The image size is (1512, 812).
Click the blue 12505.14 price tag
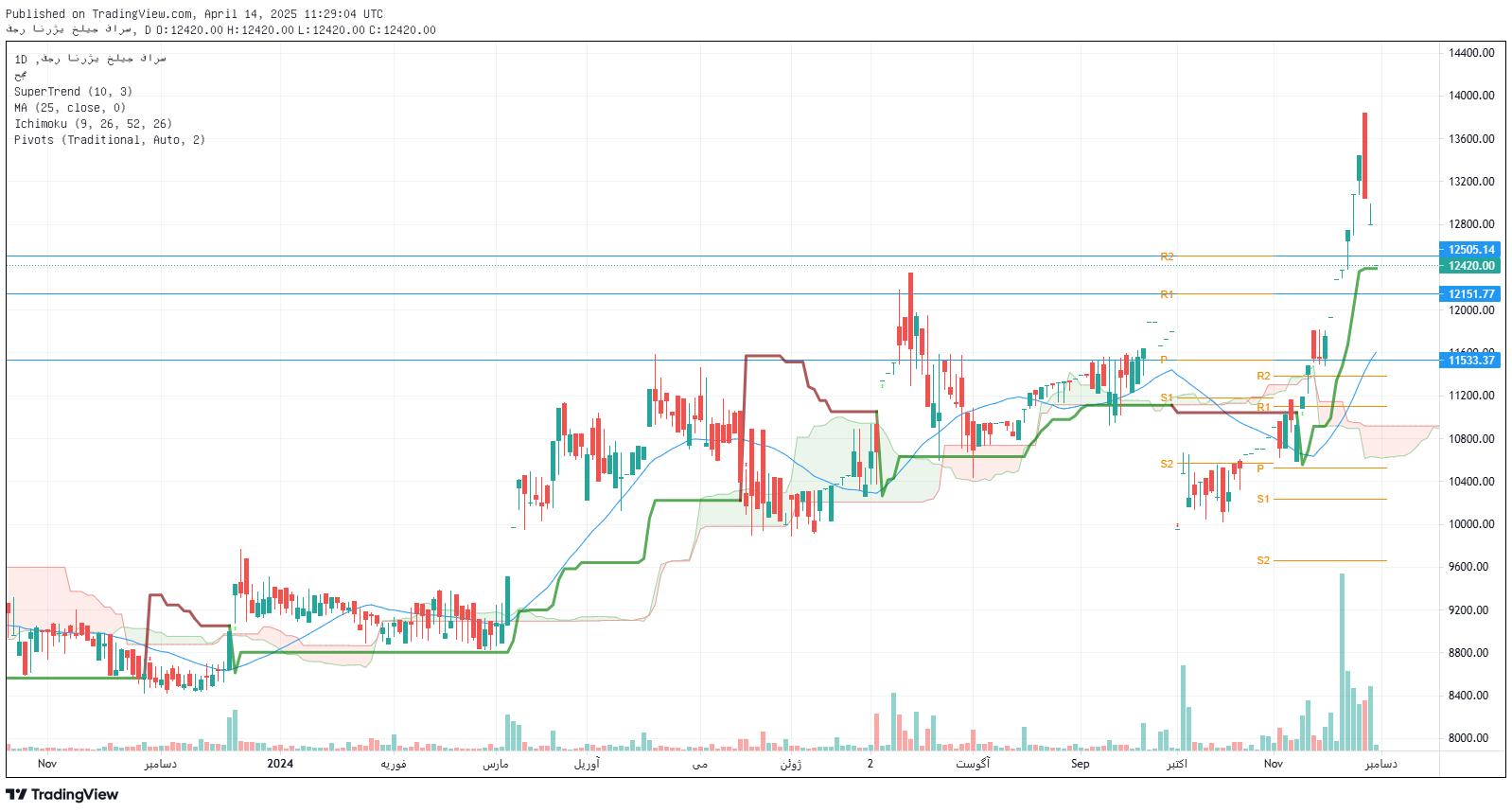(1471, 250)
